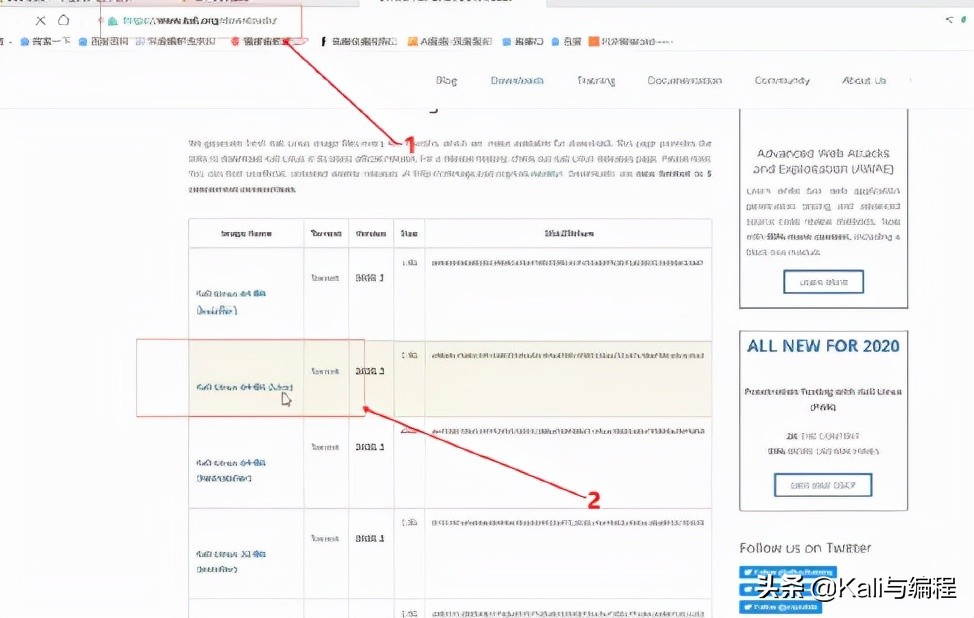Select the Community navigation tab
This screenshot has height=618, width=974.
pos(781,81)
